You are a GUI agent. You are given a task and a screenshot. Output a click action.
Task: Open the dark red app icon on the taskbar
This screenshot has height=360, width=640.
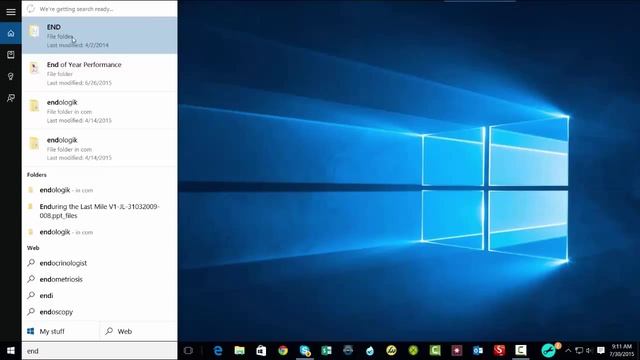point(457,351)
